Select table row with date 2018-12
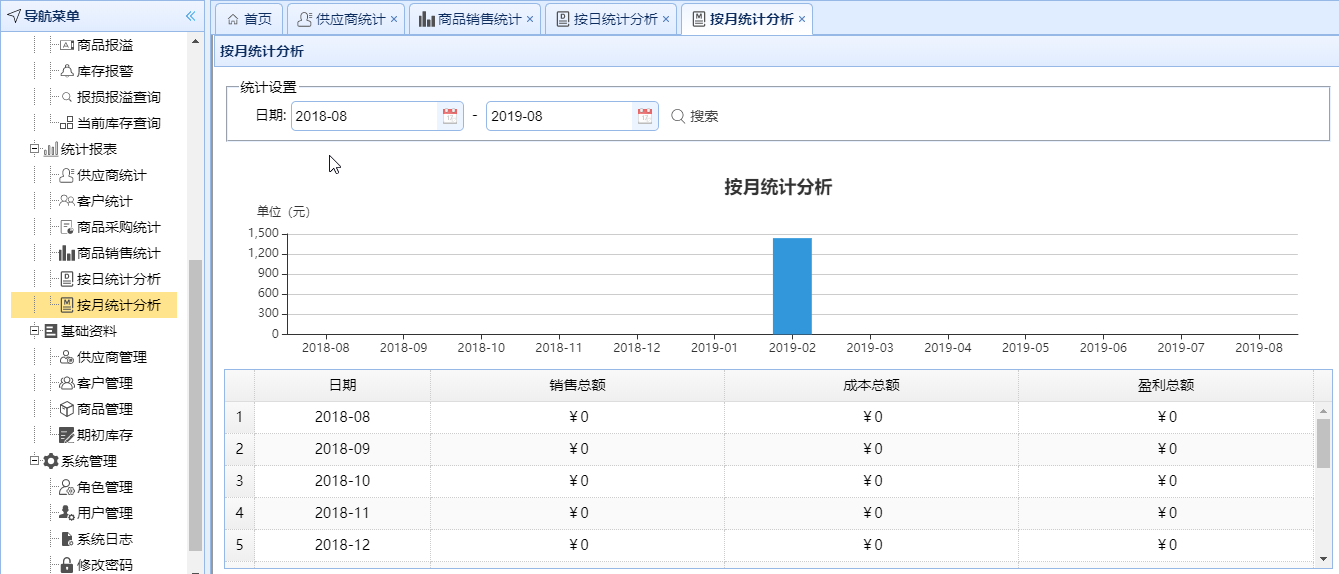1339x574 pixels. (769, 545)
